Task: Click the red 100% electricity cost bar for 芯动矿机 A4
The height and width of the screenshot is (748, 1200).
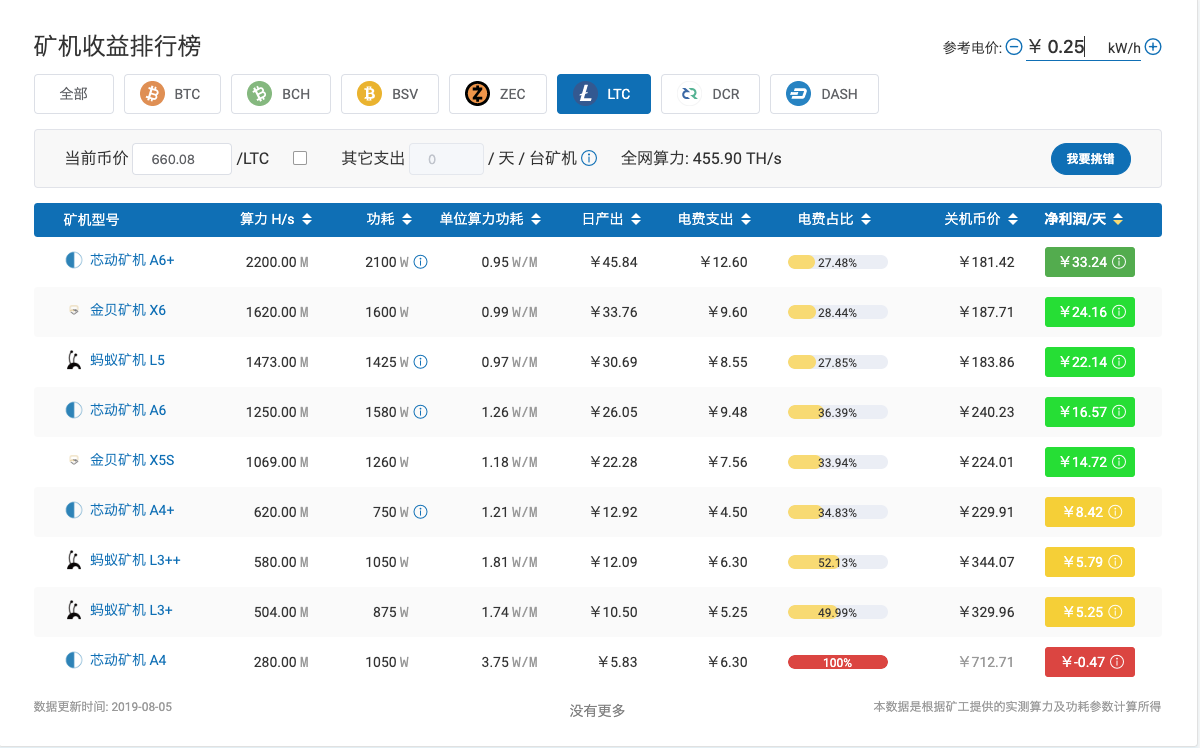Action: pos(837,661)
